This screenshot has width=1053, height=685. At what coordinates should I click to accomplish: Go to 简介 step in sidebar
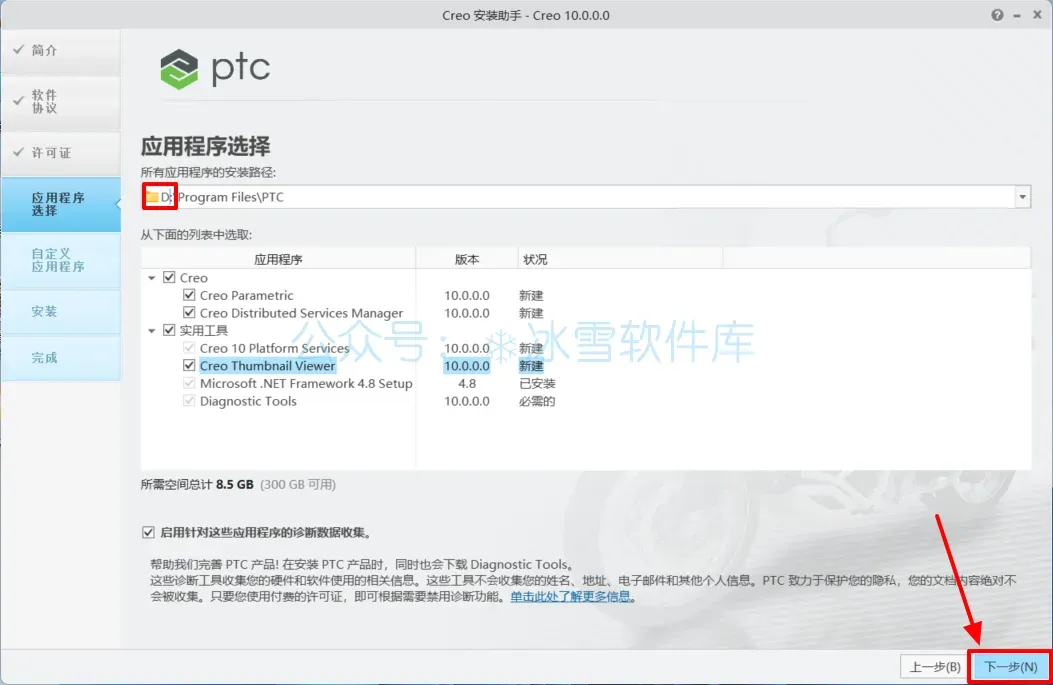coord(61,50)
